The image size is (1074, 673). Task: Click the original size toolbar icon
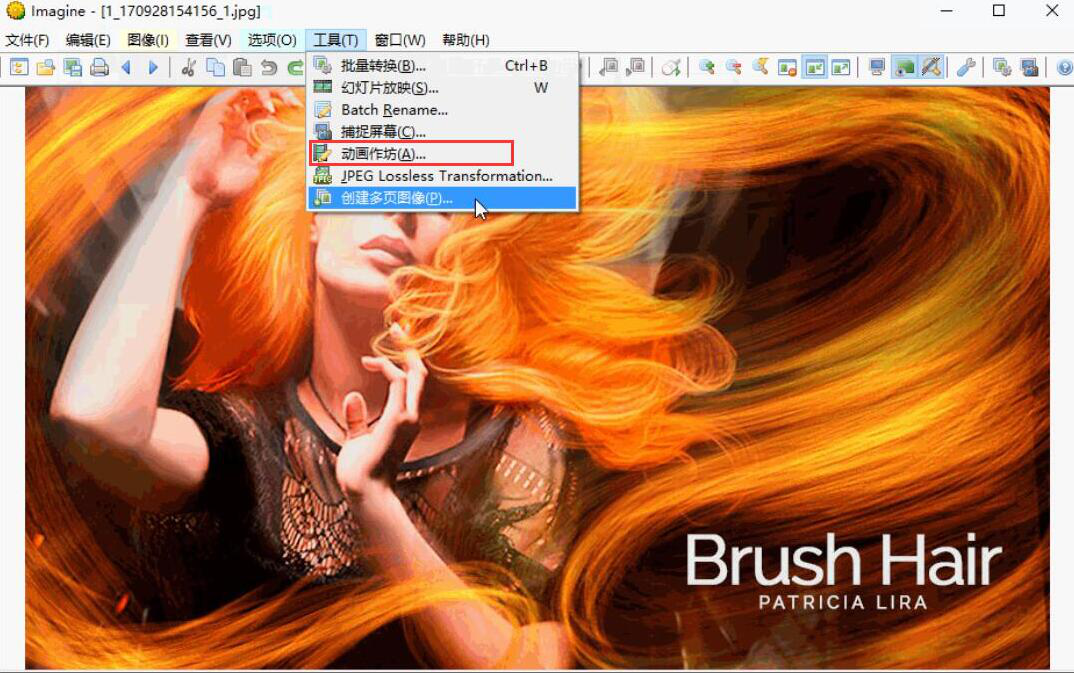point(787,67)
